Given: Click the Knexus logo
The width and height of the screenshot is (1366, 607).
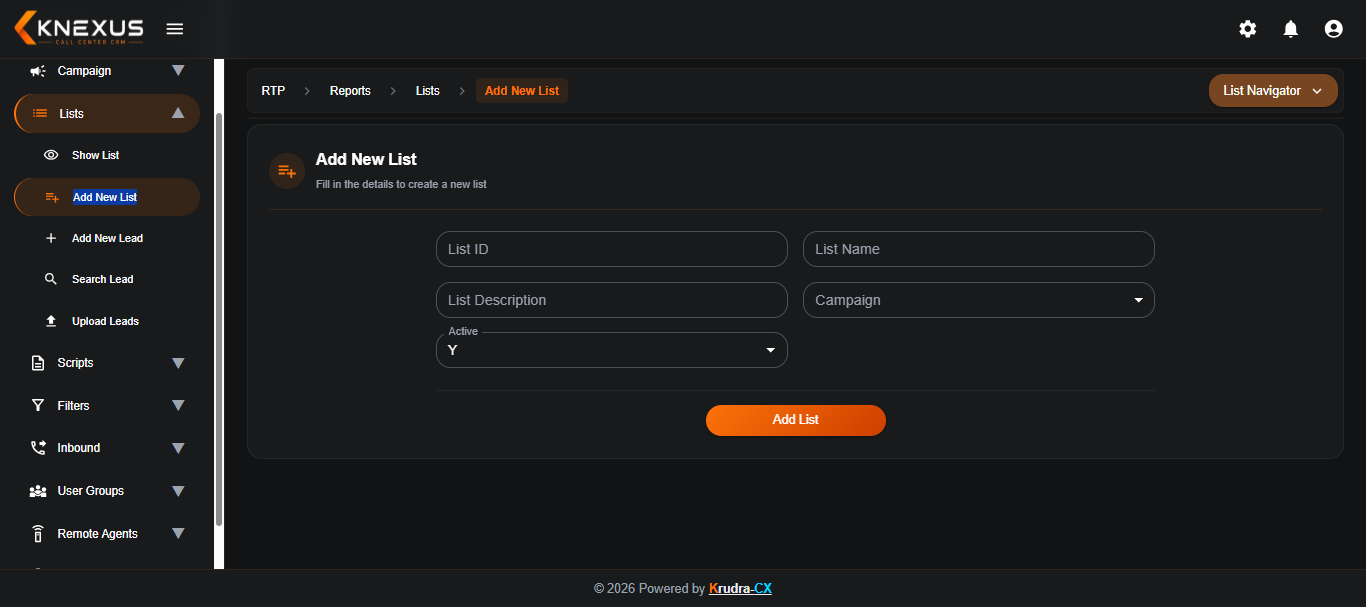Looking at the screenshot, I should point(79,28).
